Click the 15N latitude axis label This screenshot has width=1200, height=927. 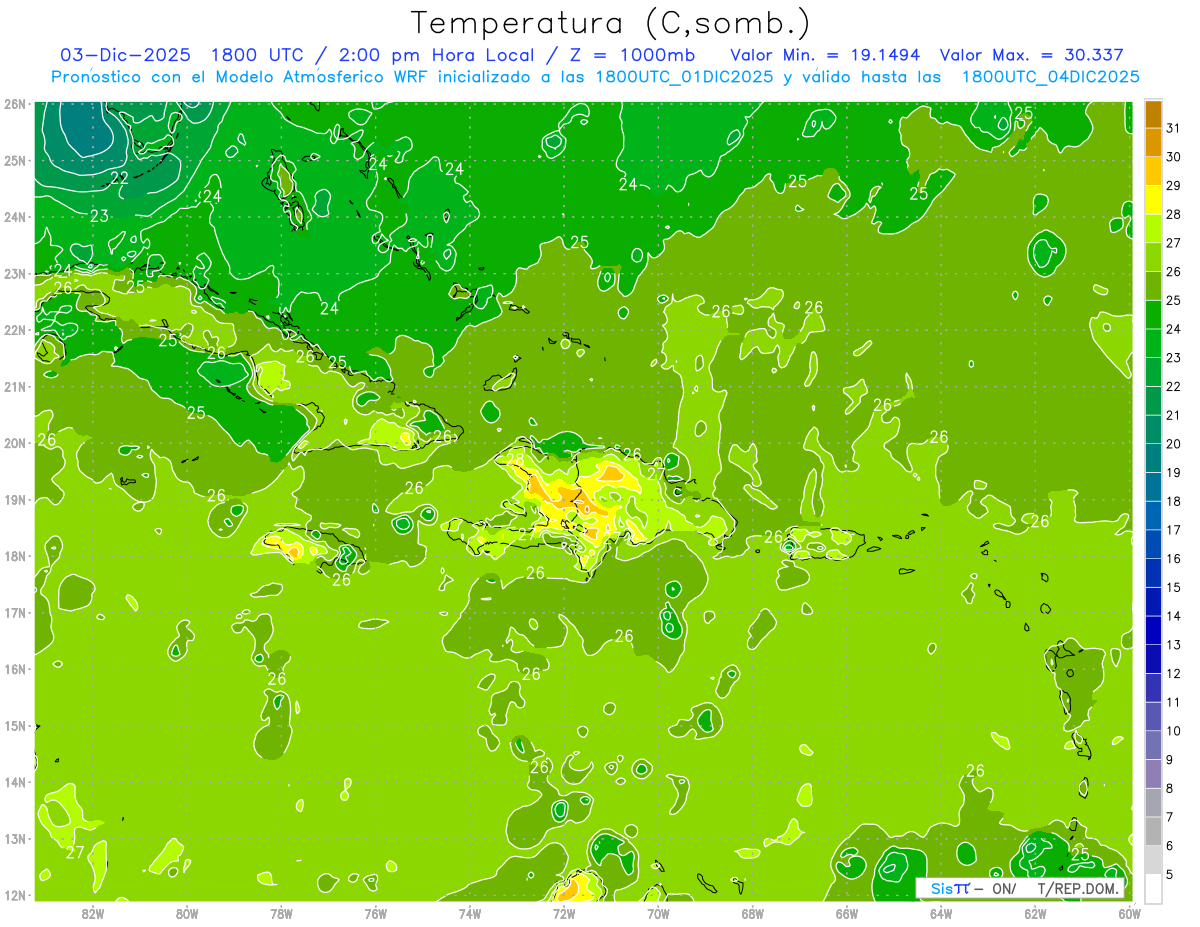pyautogui.click(x=14, y=726)
